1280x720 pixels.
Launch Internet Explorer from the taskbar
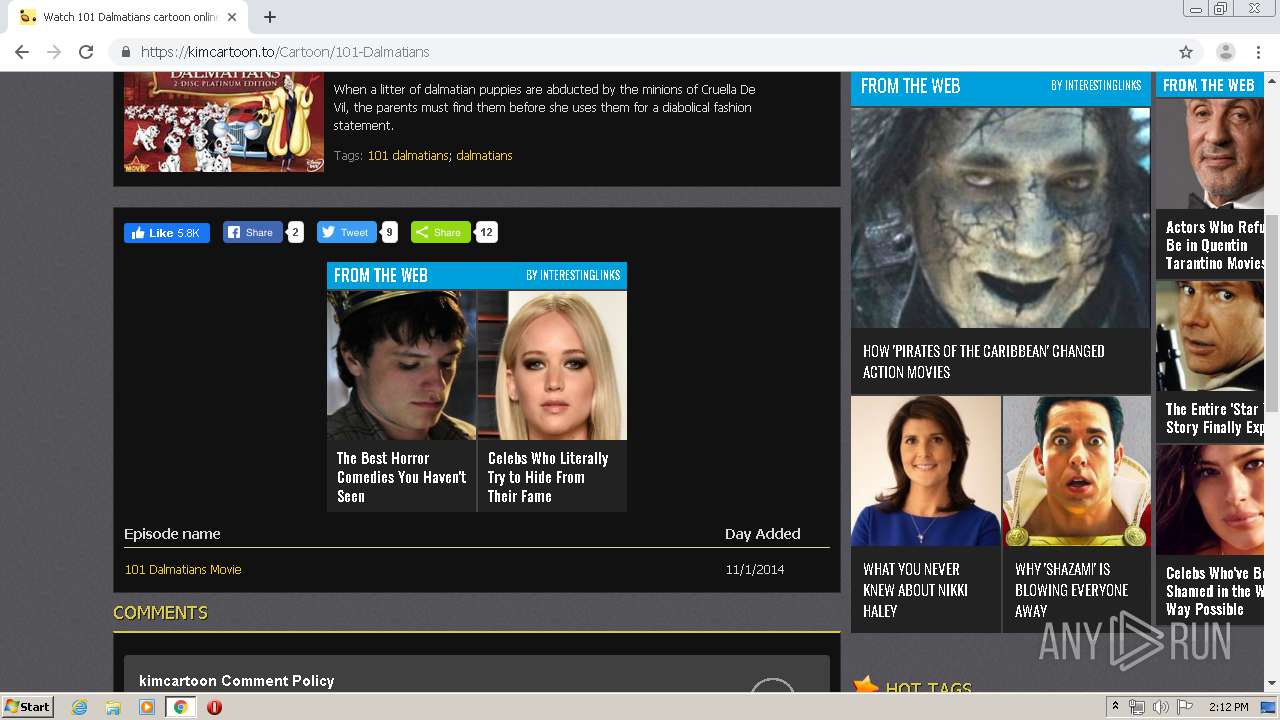[79, 707]
